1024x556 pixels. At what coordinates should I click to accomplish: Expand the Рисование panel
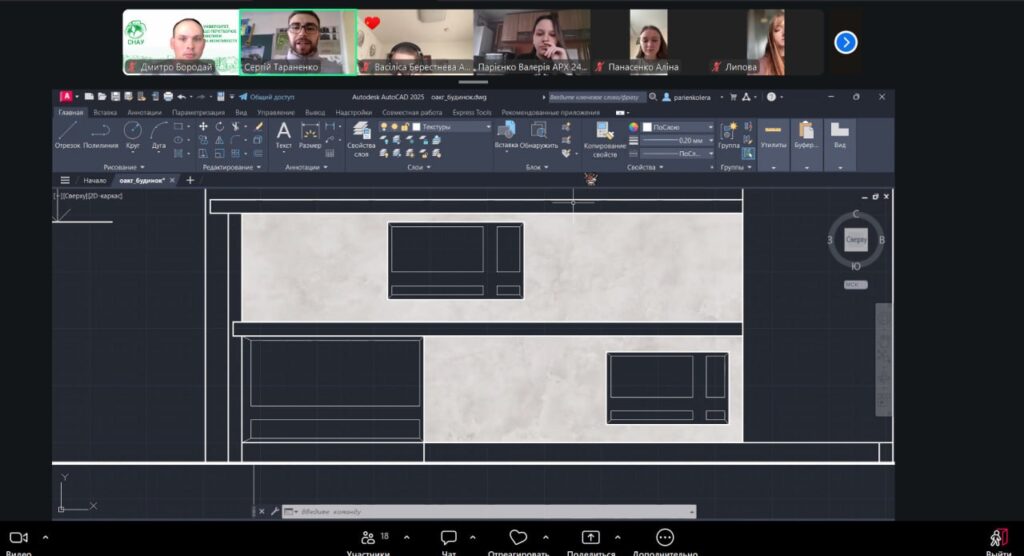pyautogui.click(x=123, y=167)
